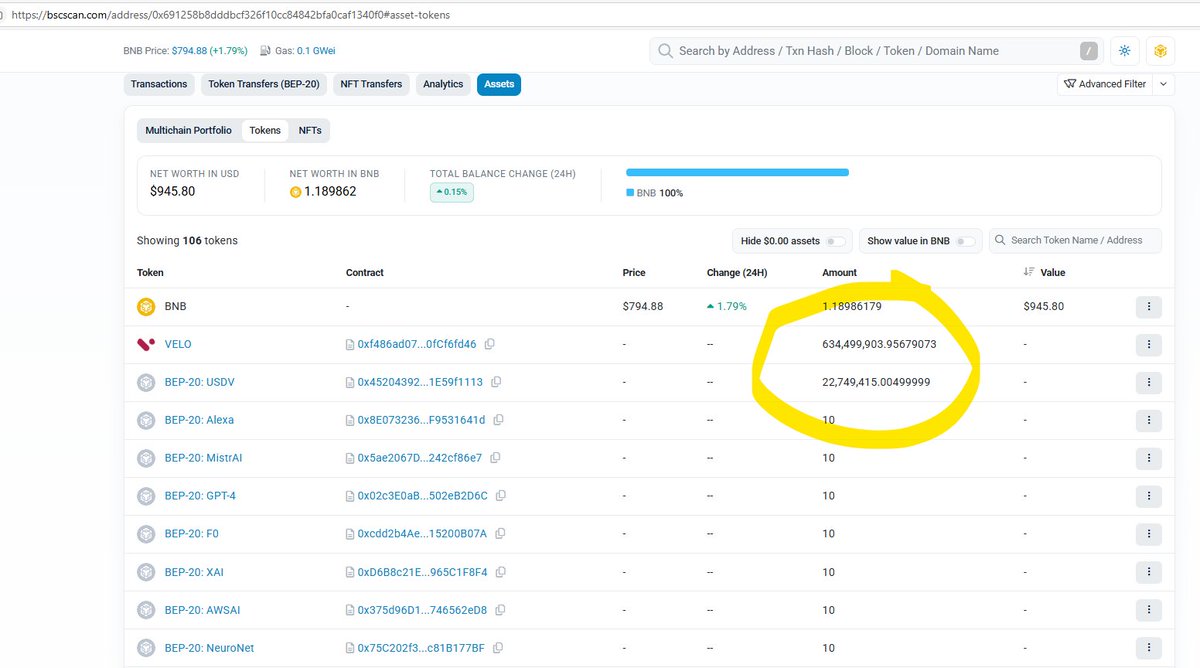Copy the Alexa contract address
Screen dimensions: 1200x668
click(498, 420)
